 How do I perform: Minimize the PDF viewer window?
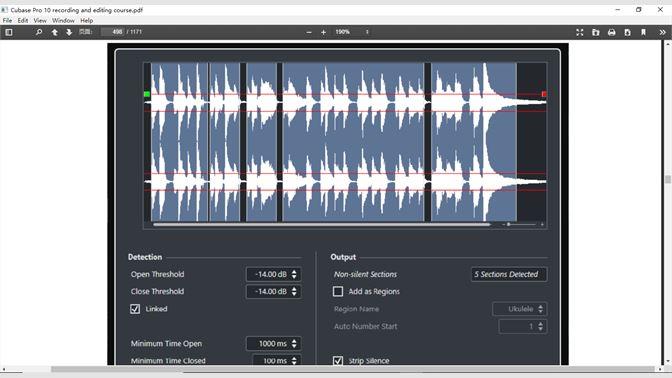click(x=618, y=9)
